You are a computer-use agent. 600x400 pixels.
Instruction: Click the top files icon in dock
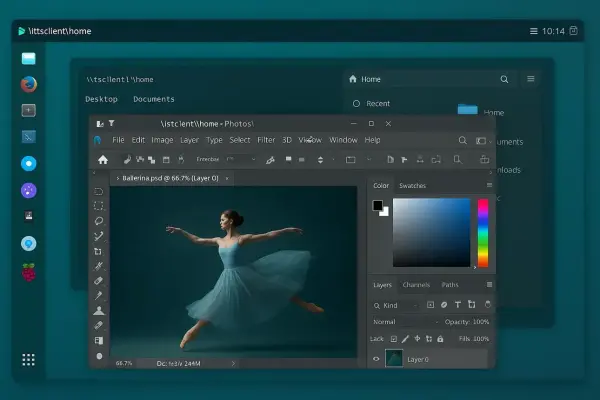(x=29, y=59)
